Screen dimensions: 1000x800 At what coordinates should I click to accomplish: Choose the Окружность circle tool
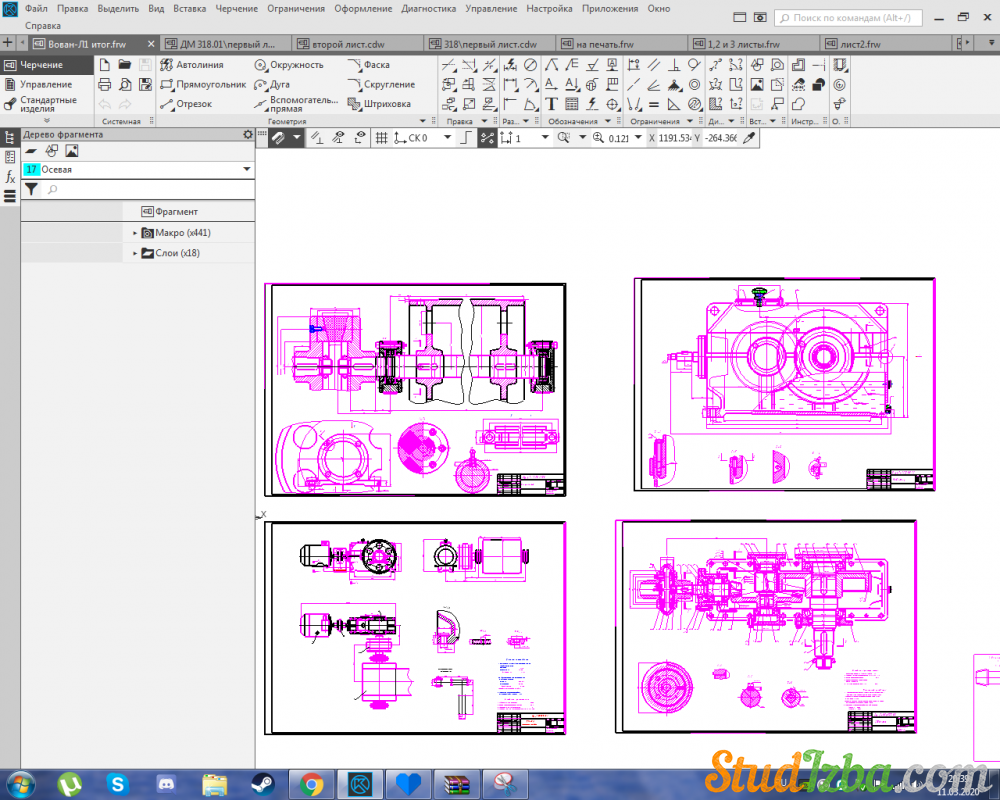(289, 65)
